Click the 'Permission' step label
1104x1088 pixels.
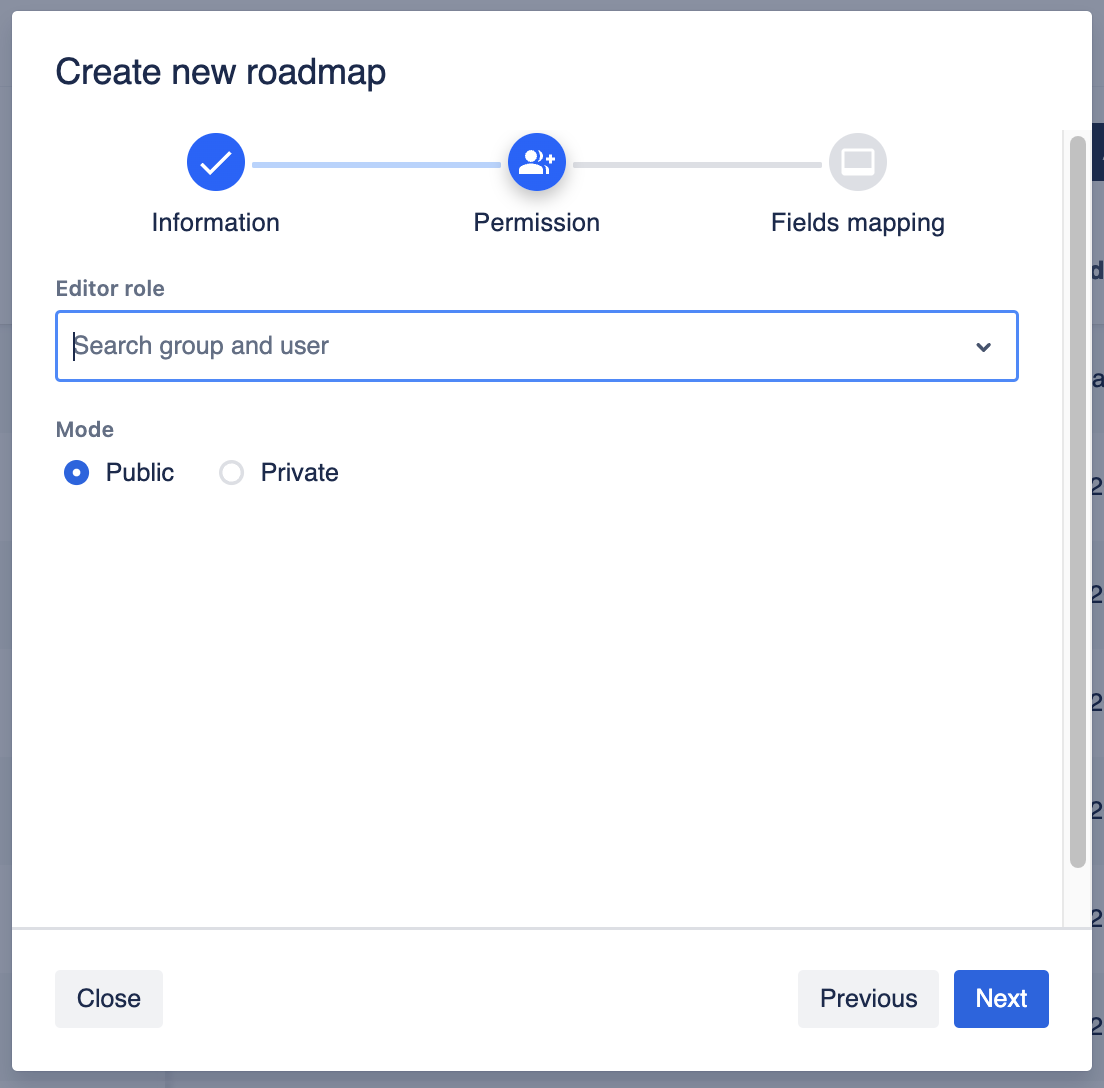point(537,222)
